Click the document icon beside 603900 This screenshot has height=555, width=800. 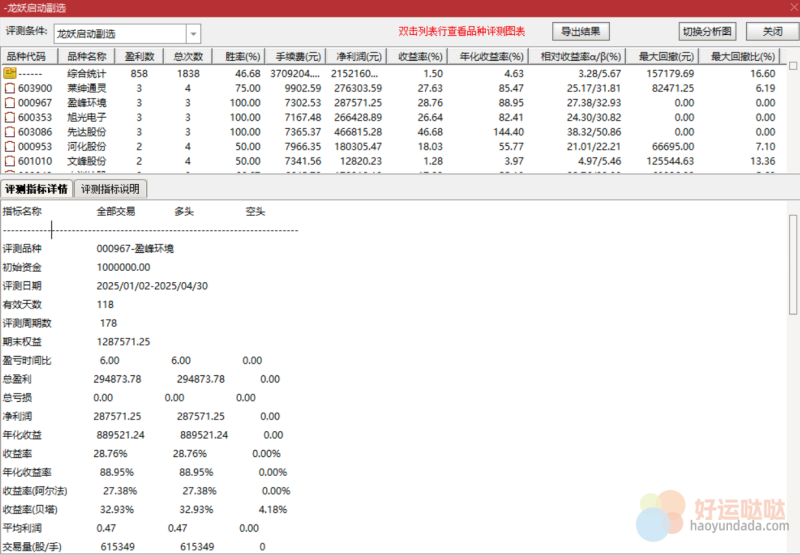coord(10,88)
